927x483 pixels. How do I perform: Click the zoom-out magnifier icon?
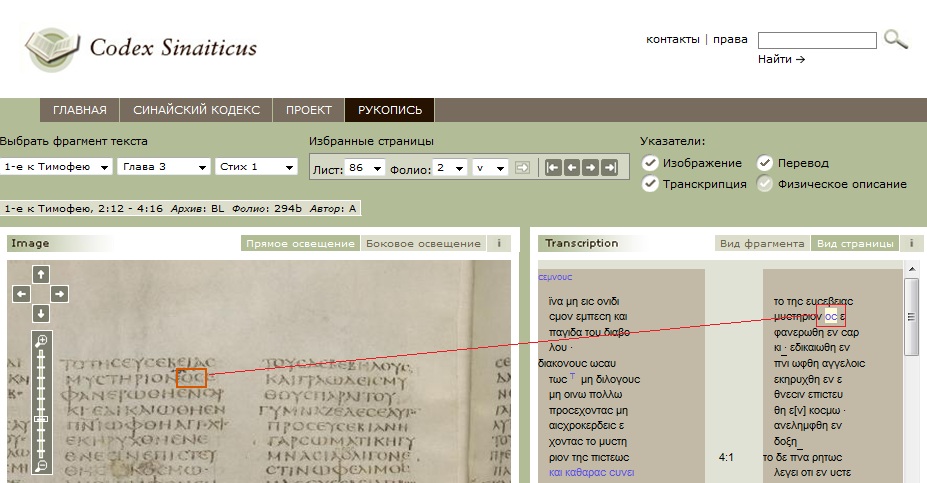pyautogui.click(x=41, y=466)
